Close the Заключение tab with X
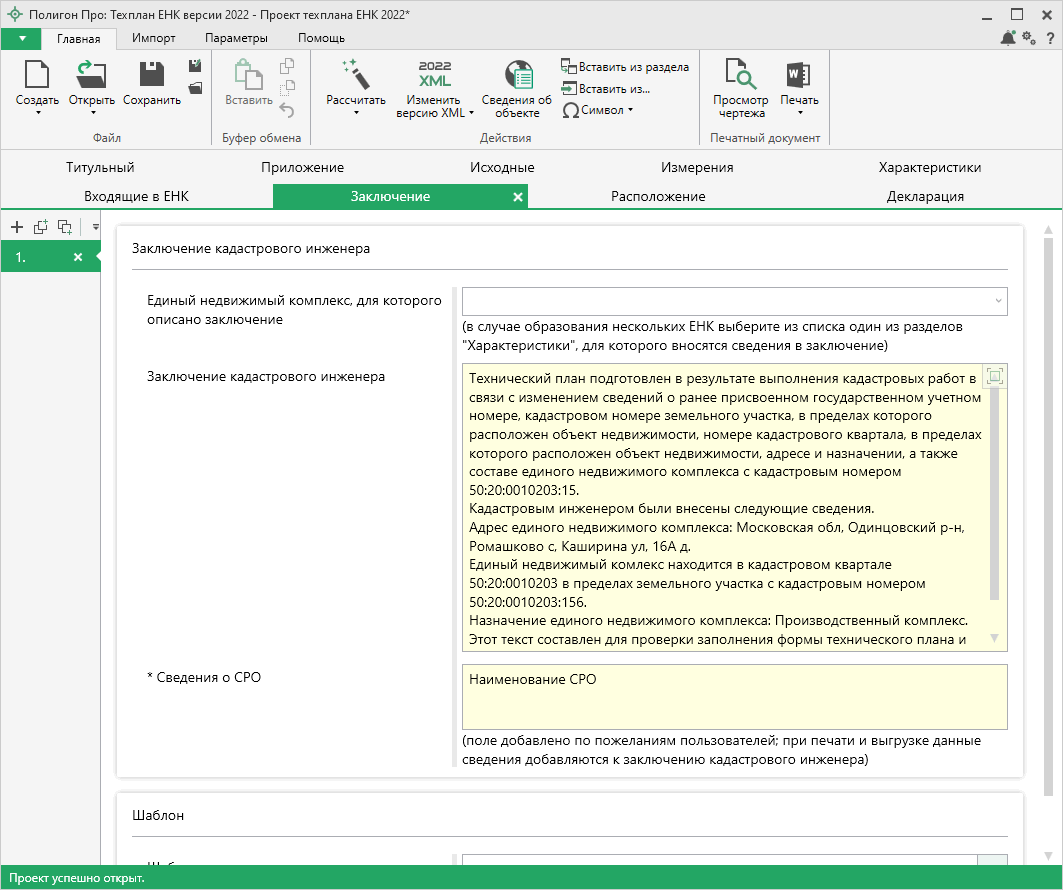The image size is (1063, 890). coord(517,197)
